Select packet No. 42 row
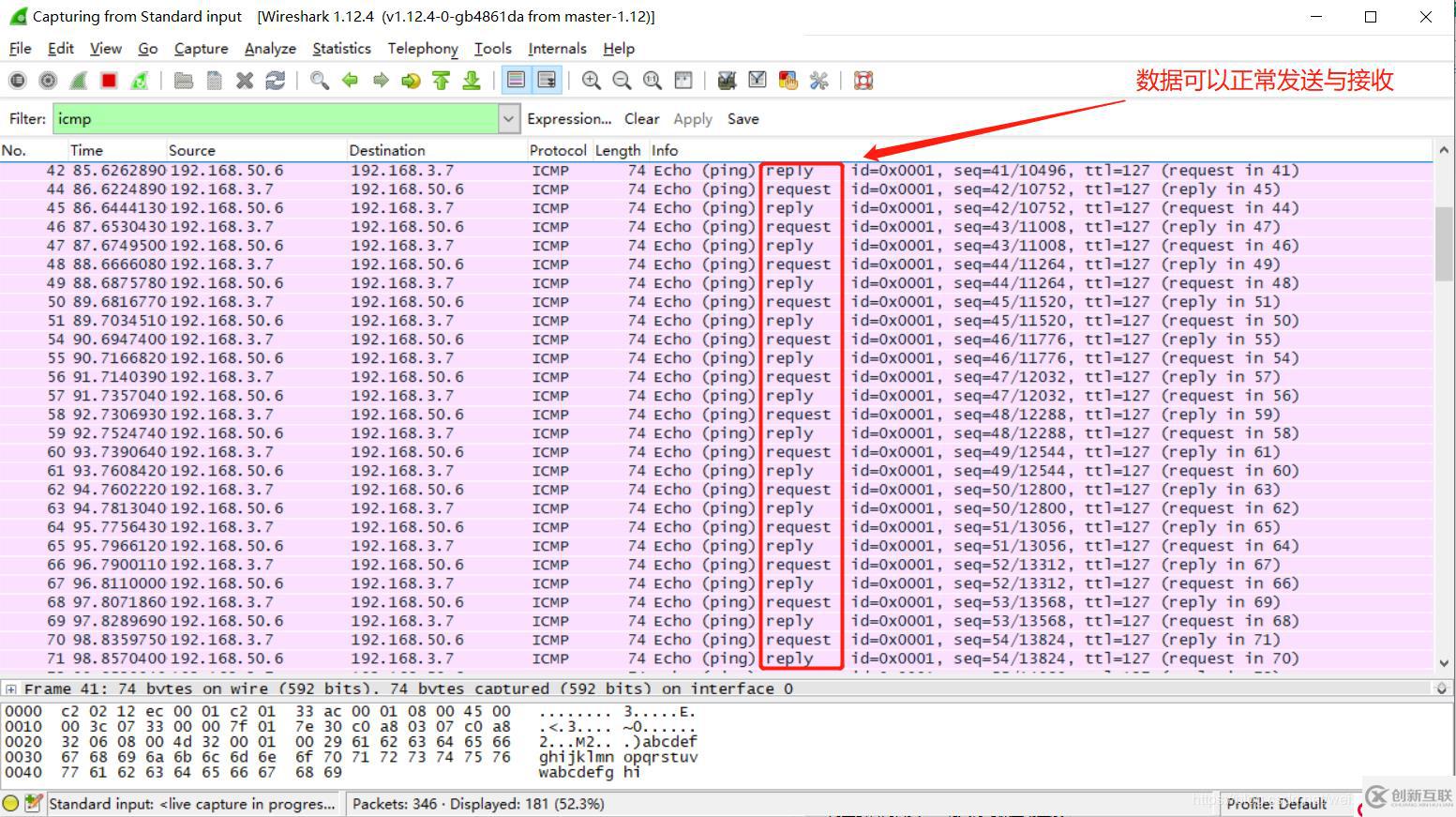The image size is (1456, 817). click(x=716, y=171)
